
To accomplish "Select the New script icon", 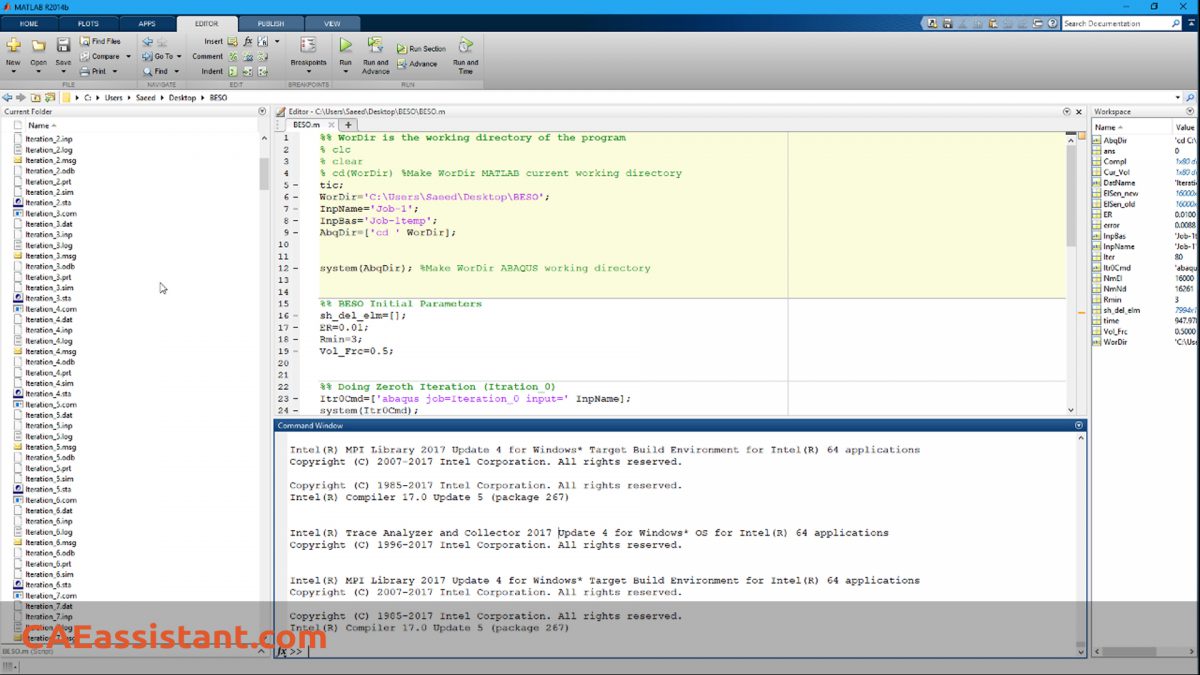I will click(13, 43).
